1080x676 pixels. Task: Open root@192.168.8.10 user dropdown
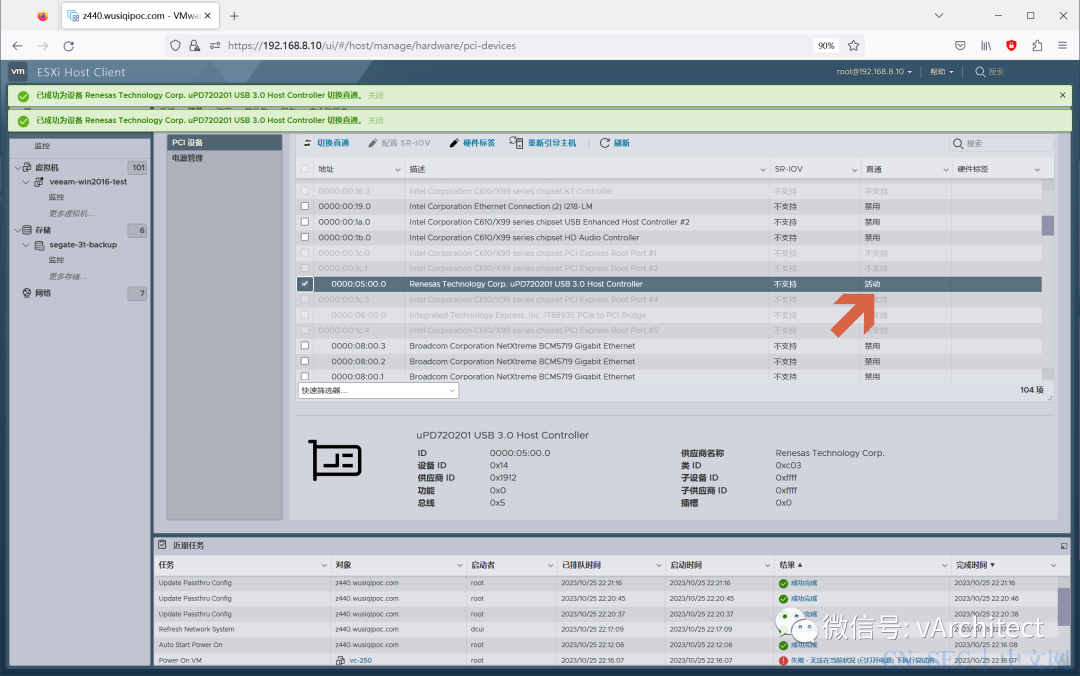874,72
